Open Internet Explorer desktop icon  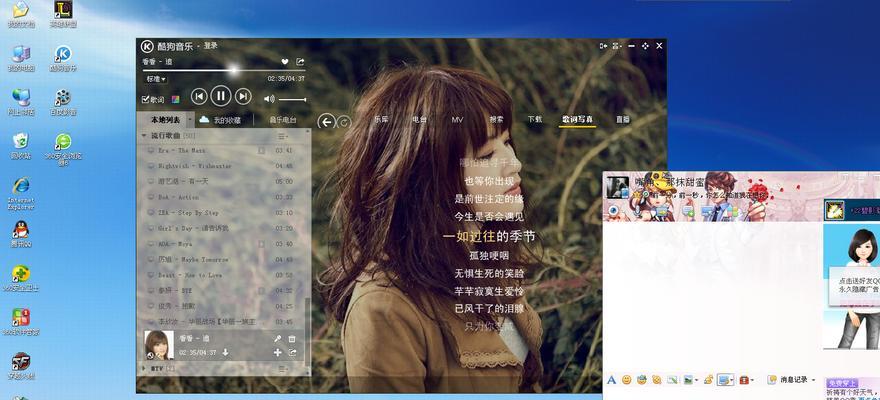coord(21,193)
